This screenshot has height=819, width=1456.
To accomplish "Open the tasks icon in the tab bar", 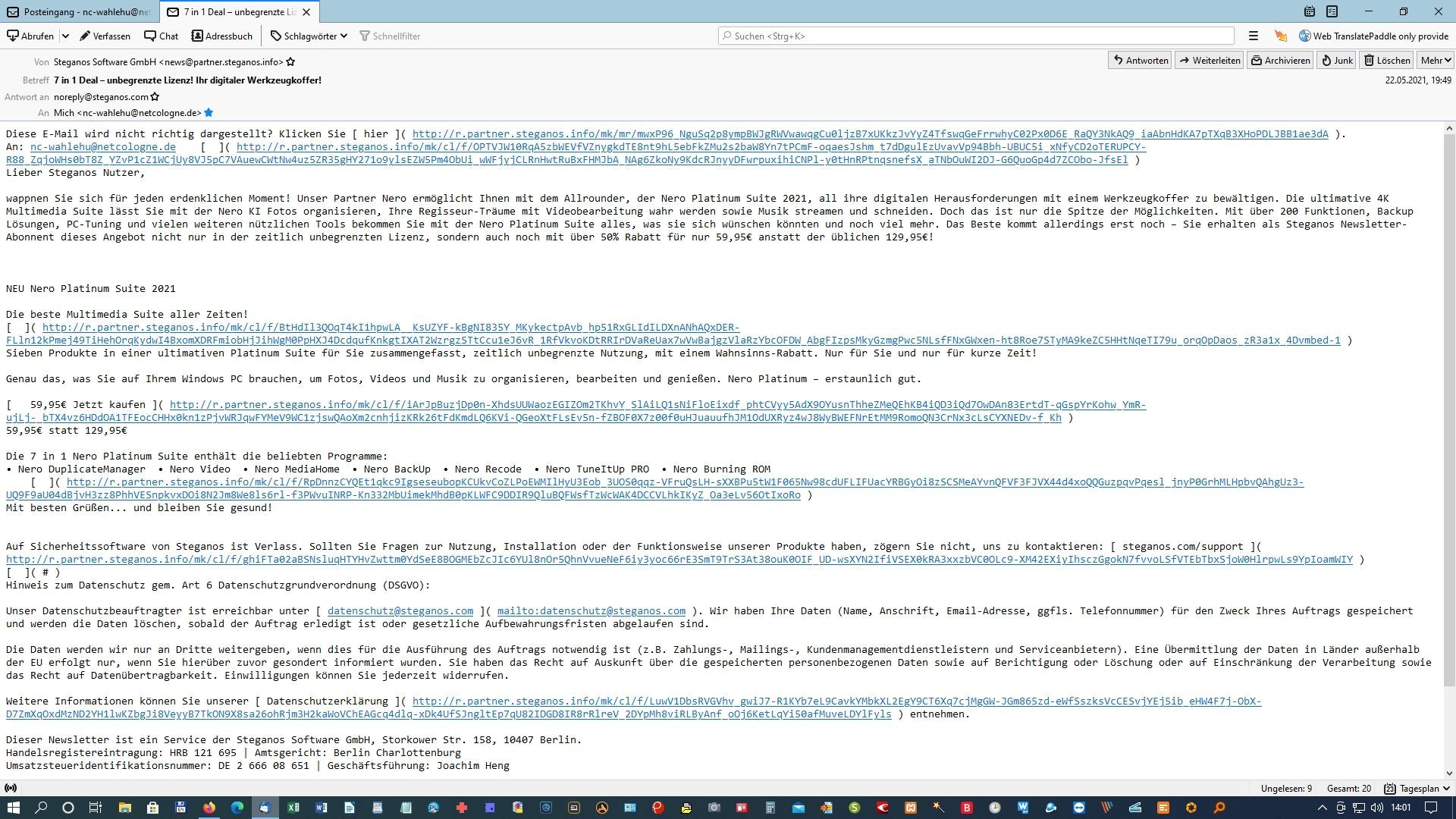I will point(1332,11).
